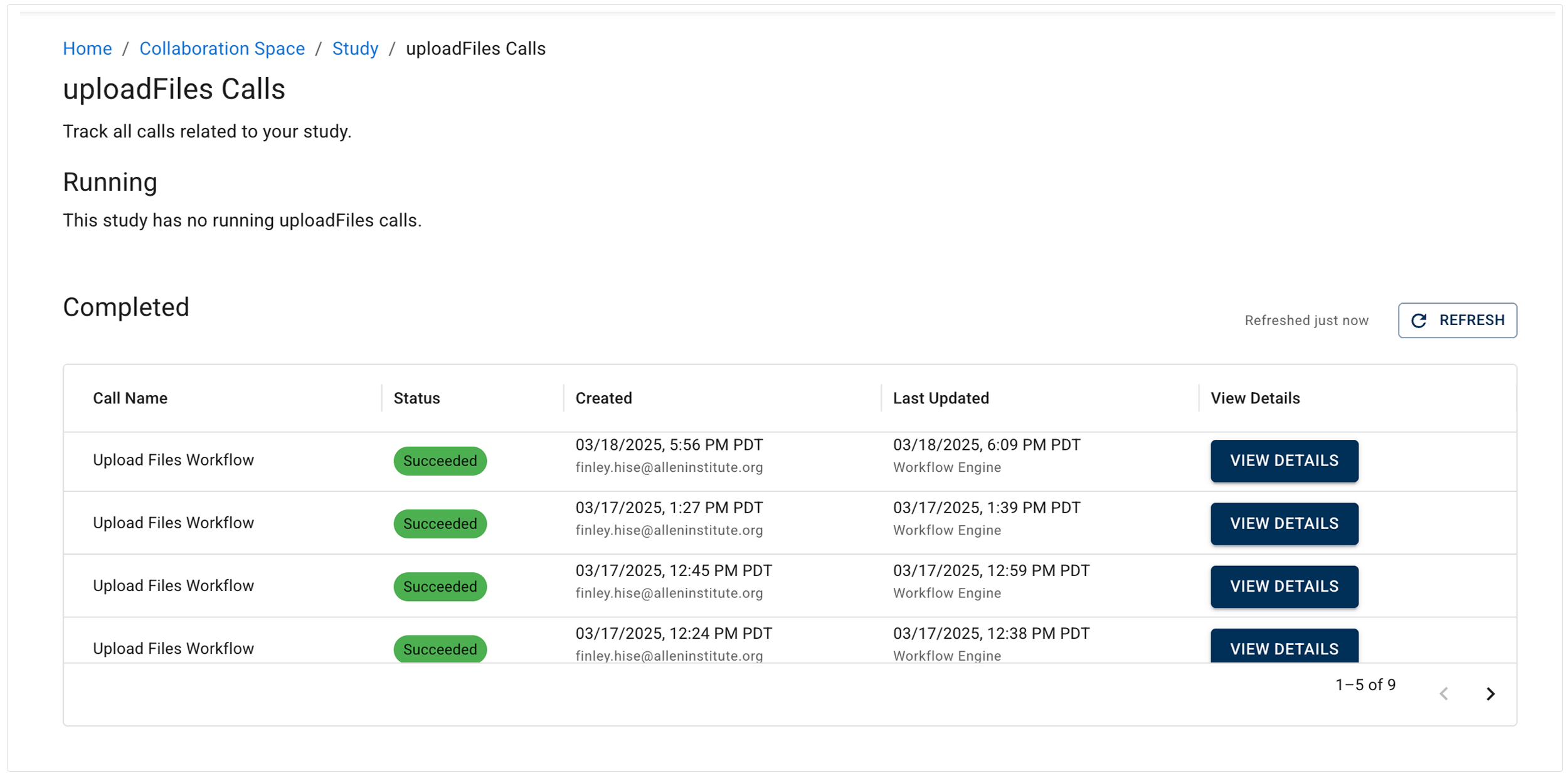Open the Home breadcrumb link
This screenshot has height=778, width=1568.
(87, 49)
